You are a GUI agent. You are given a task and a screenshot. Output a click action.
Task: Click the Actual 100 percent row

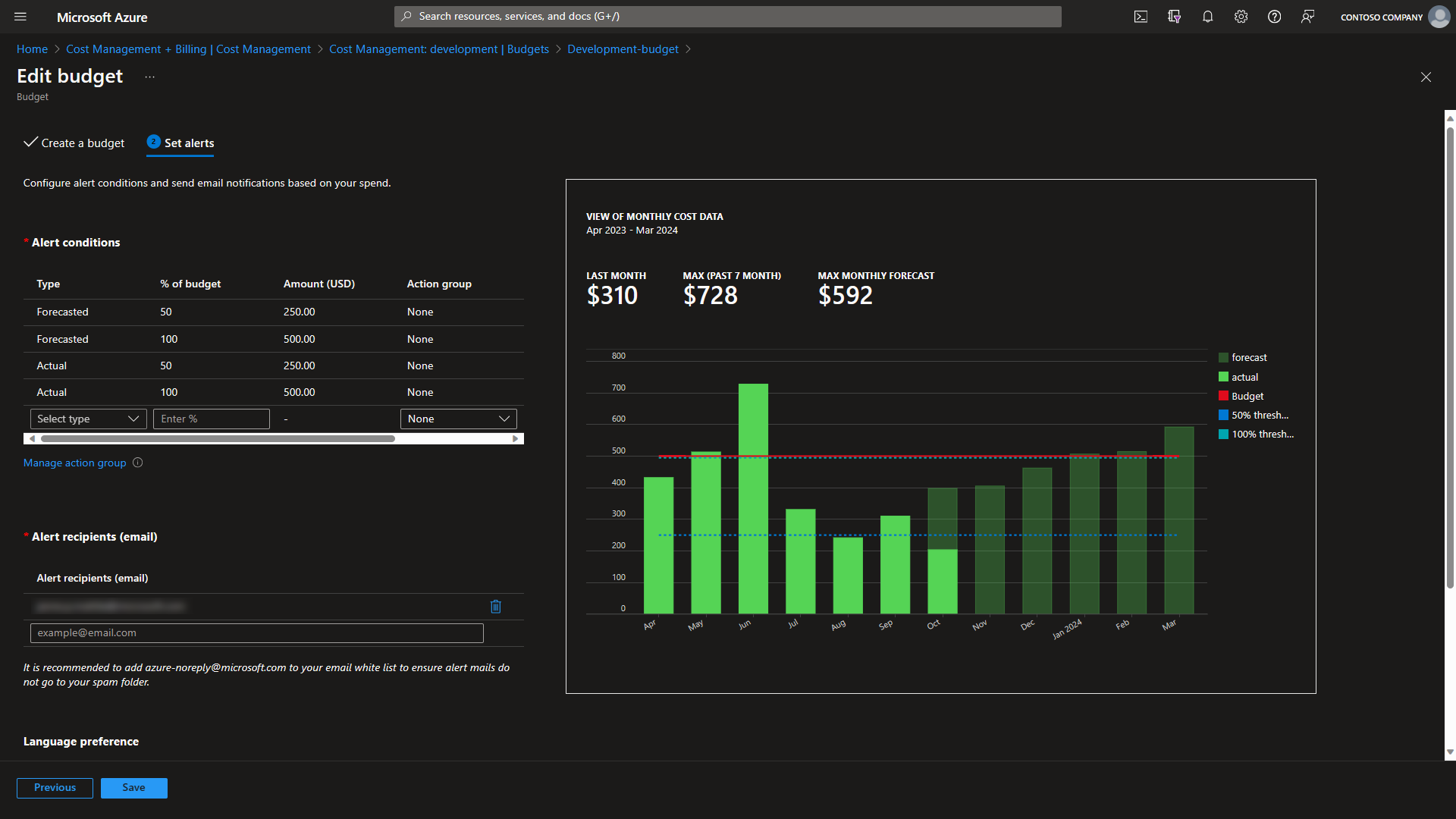(273, 392)
